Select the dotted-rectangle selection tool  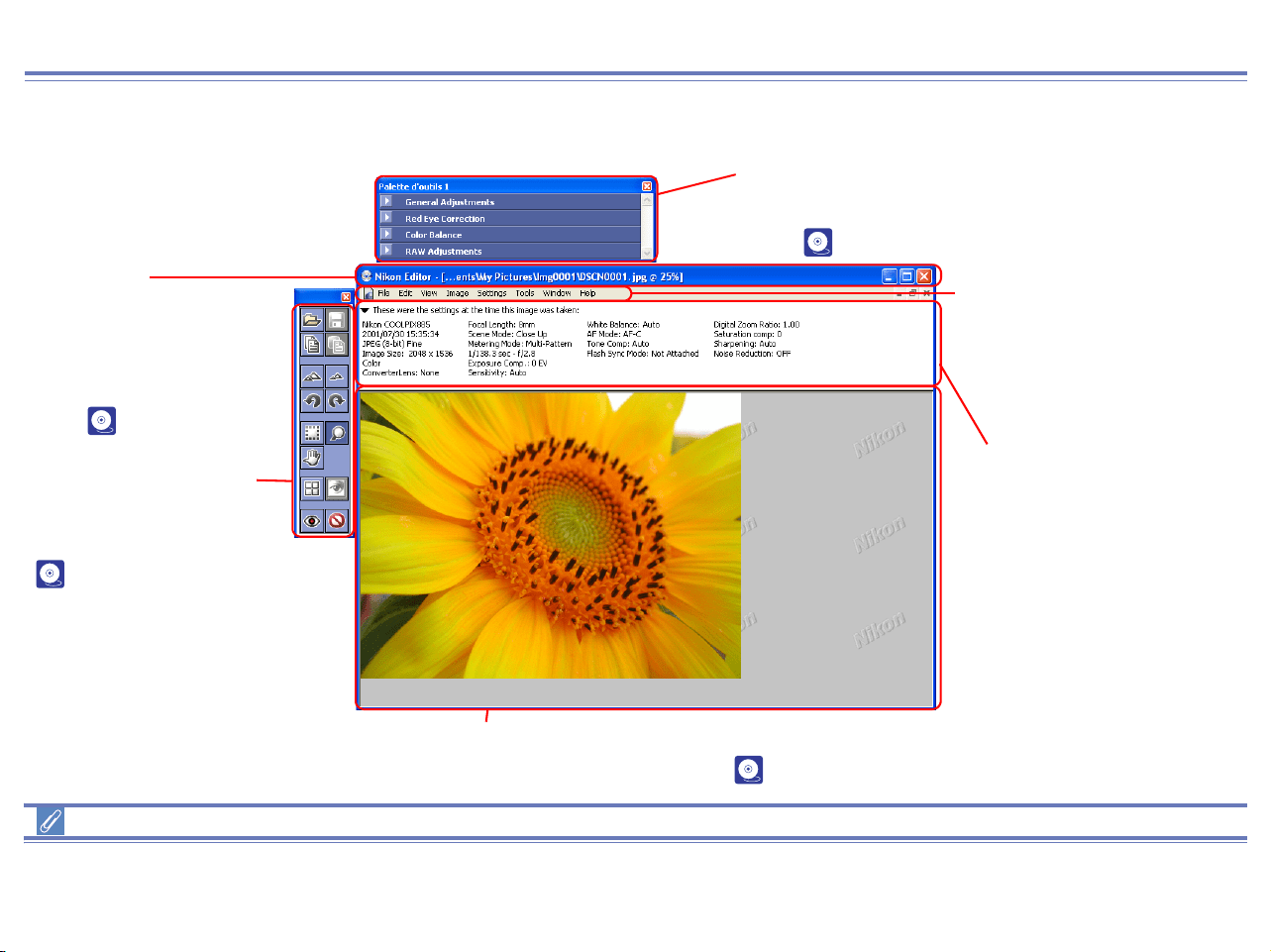pos(312,433)
